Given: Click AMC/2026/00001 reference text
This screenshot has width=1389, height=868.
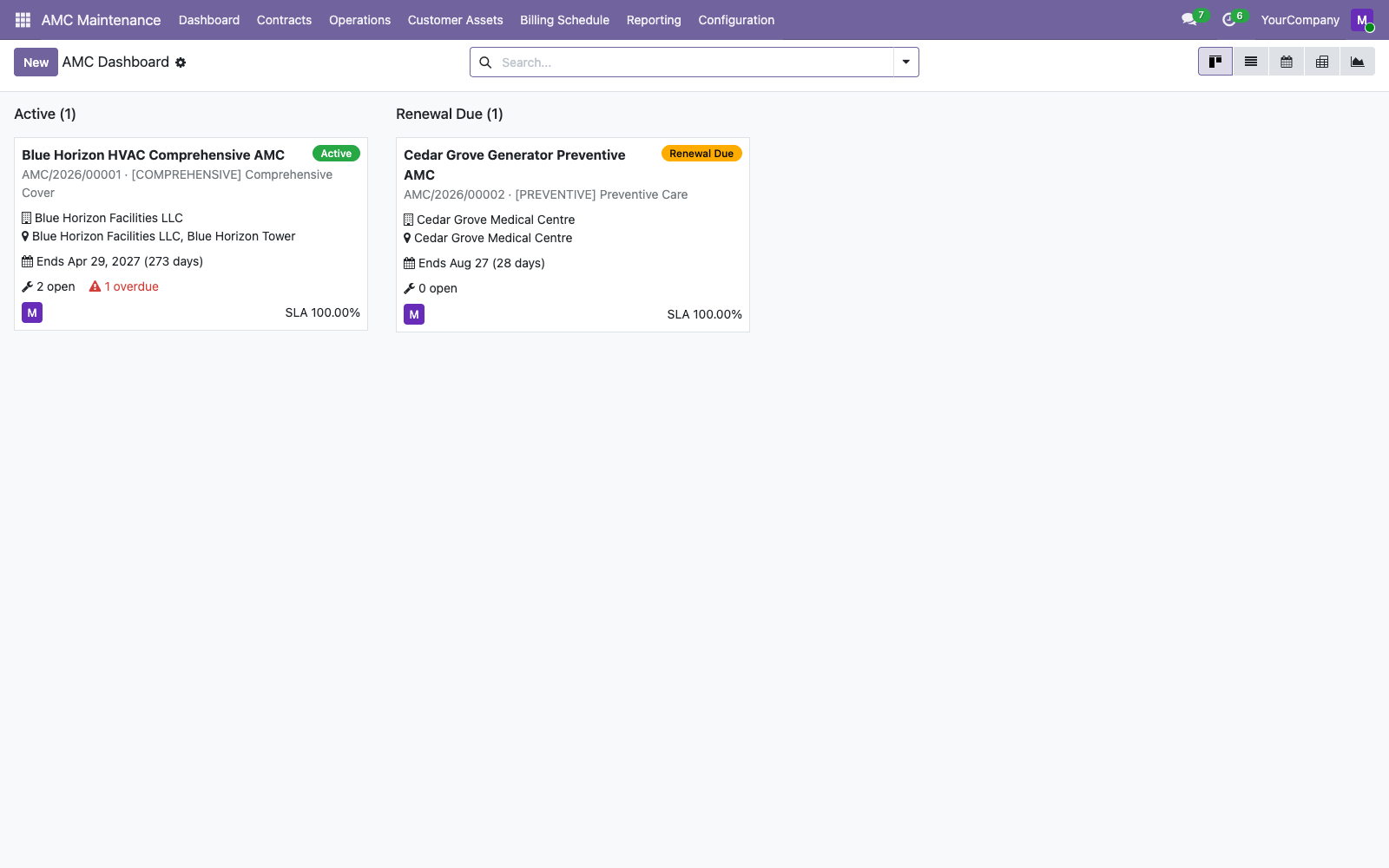Looking at the screenshot, I should [71, 174].
